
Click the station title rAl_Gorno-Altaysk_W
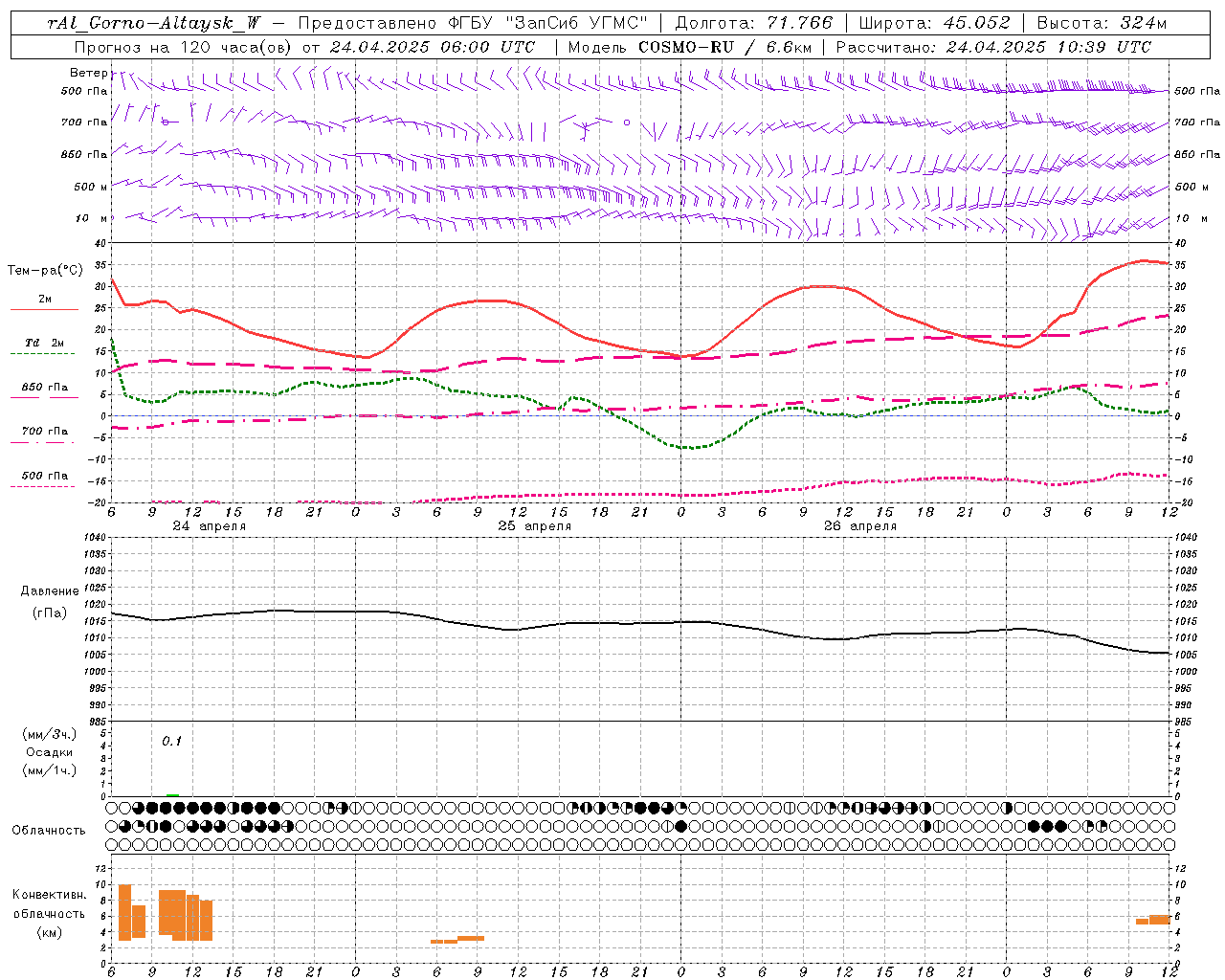(154, 23)
